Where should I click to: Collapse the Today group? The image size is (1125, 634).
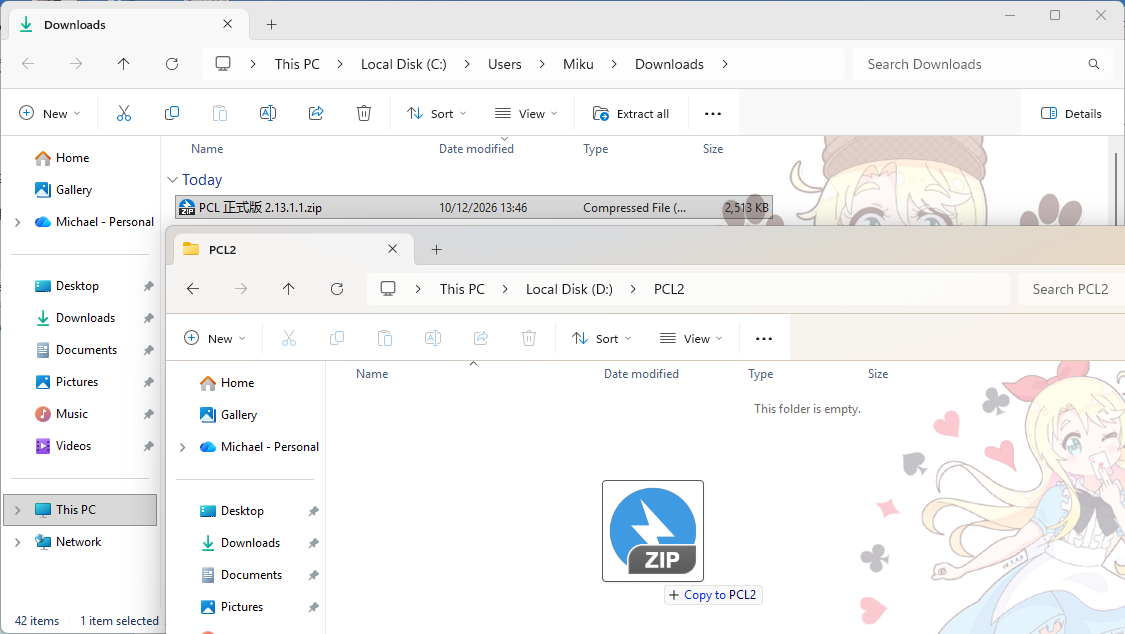point(172,180)
